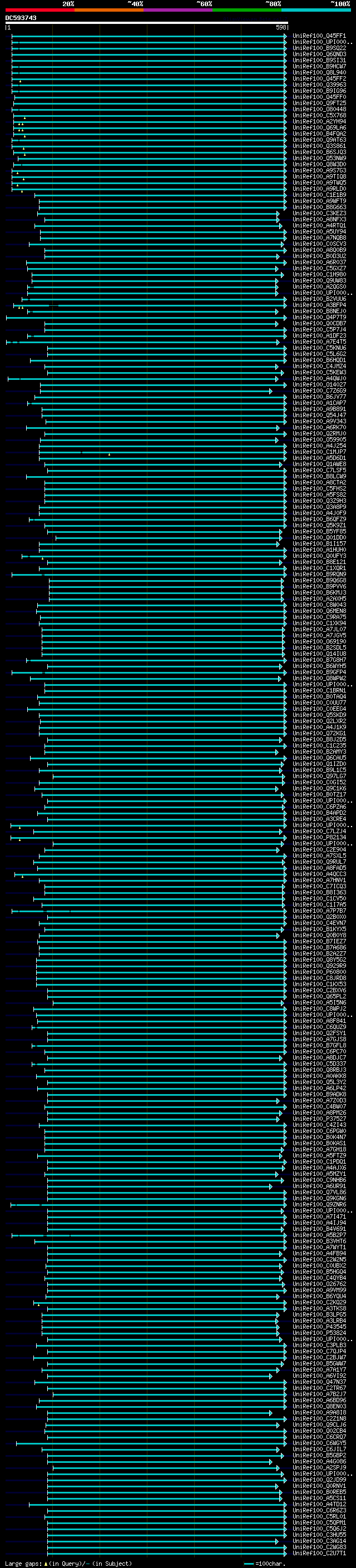Open hit UniRef100_Q45FF1

[319, 36]
